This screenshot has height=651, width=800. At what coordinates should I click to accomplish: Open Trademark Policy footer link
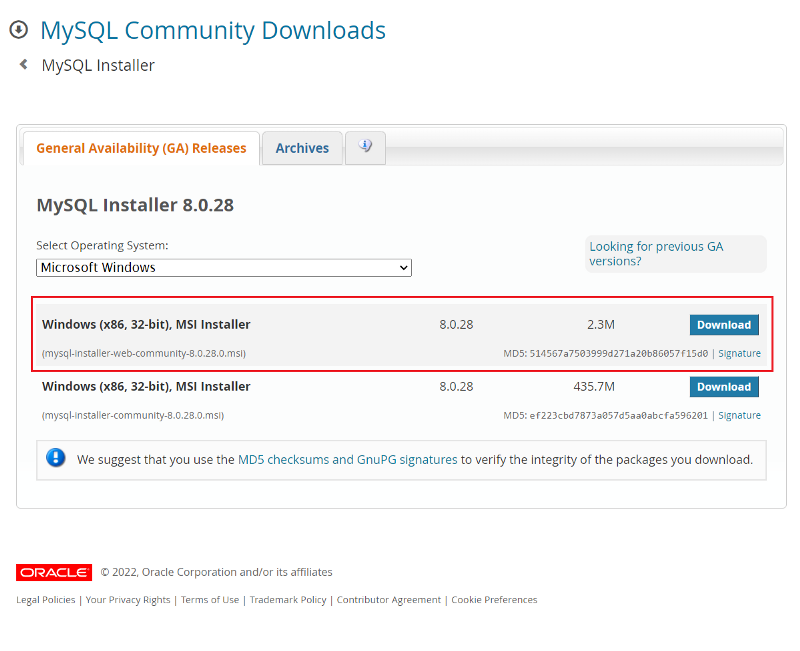tap(288, 599)
